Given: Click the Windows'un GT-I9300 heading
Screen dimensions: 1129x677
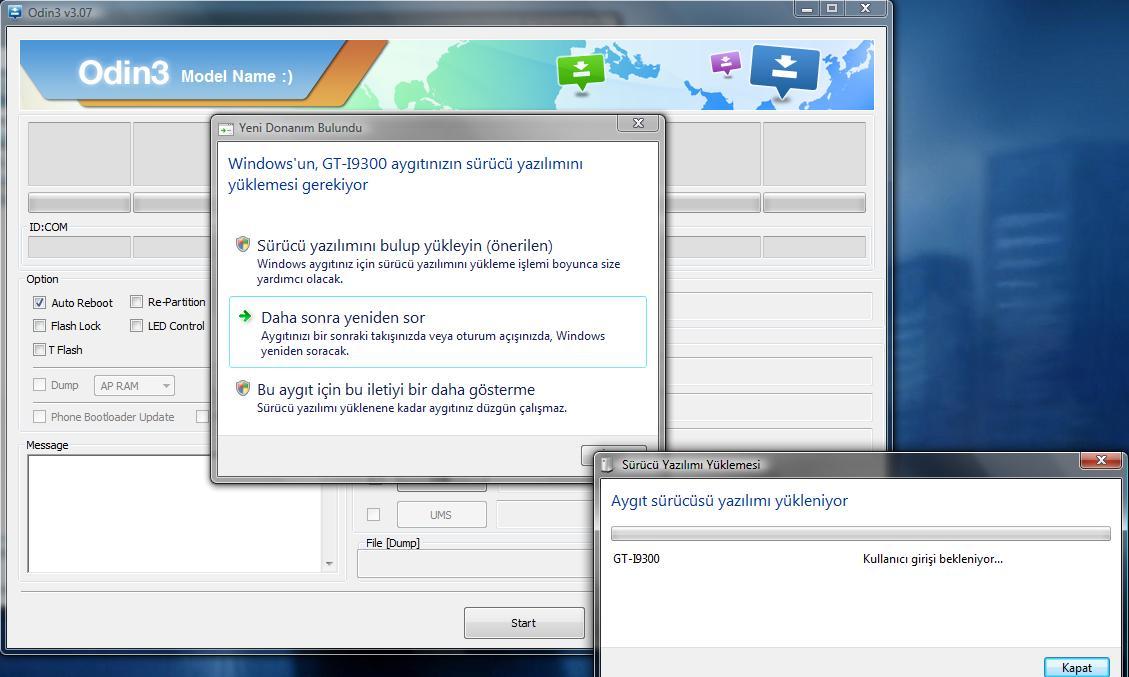Looking at the screenshot, I should coord(405,174).
